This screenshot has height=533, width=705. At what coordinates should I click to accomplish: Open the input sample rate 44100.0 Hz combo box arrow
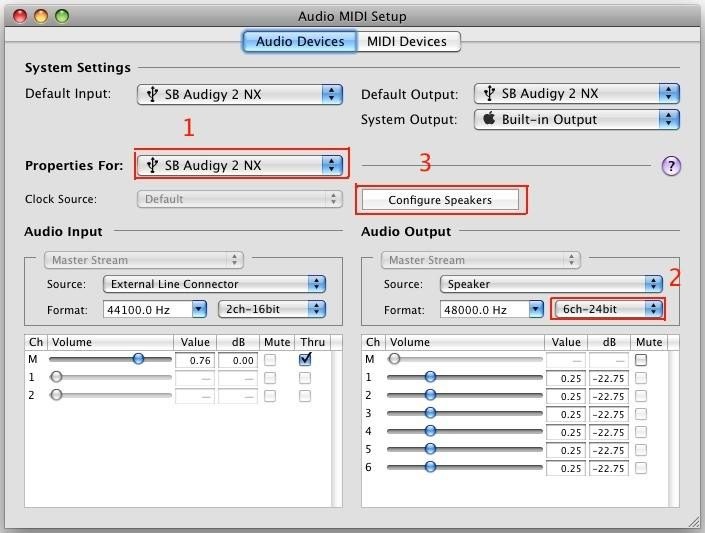[x=199, y=309]
